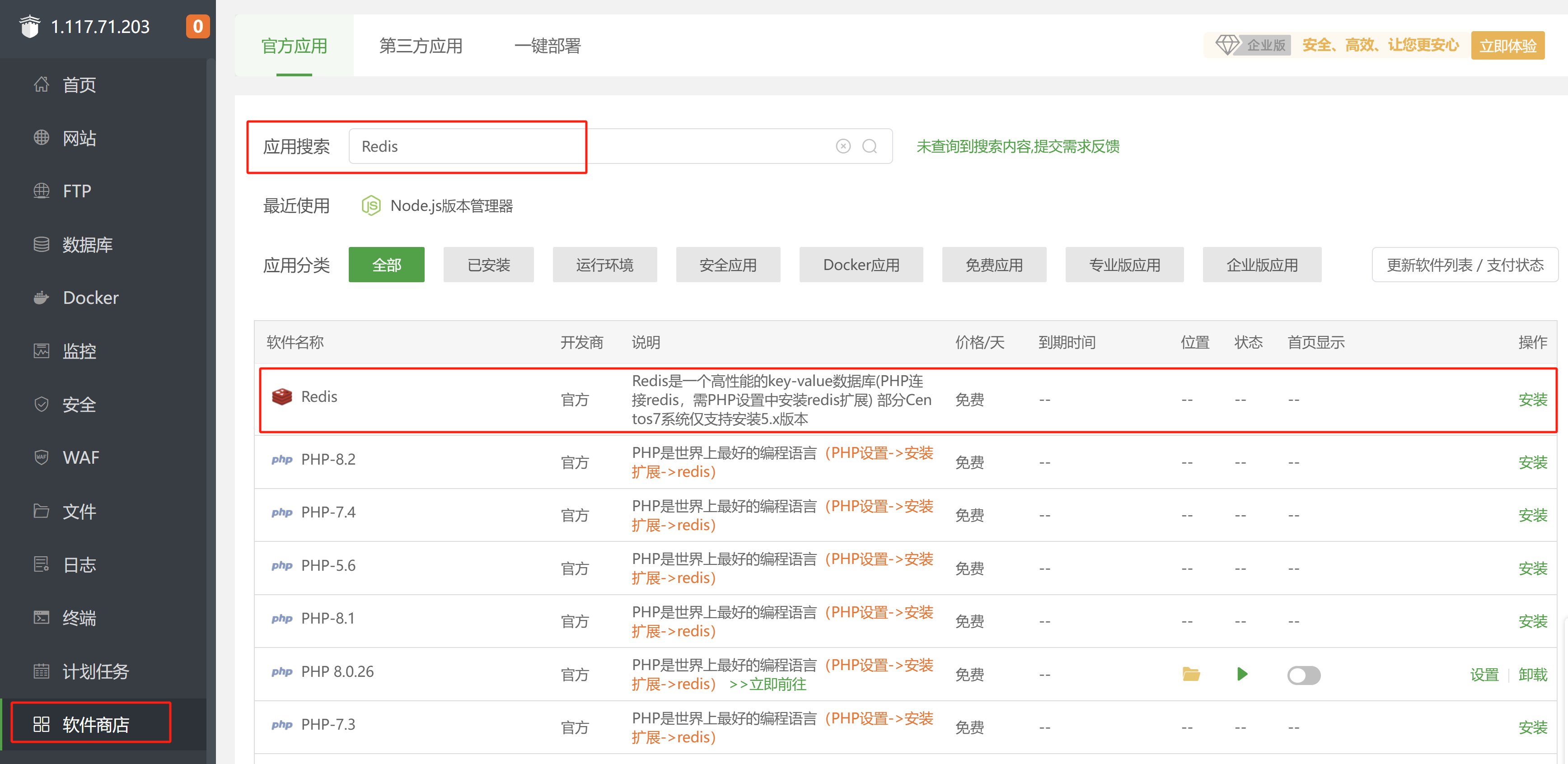Open the PHP 8.0.26 install folder icon
Image resolution: width=1568 pixels, height=764 pixels.
point(1191,674)
